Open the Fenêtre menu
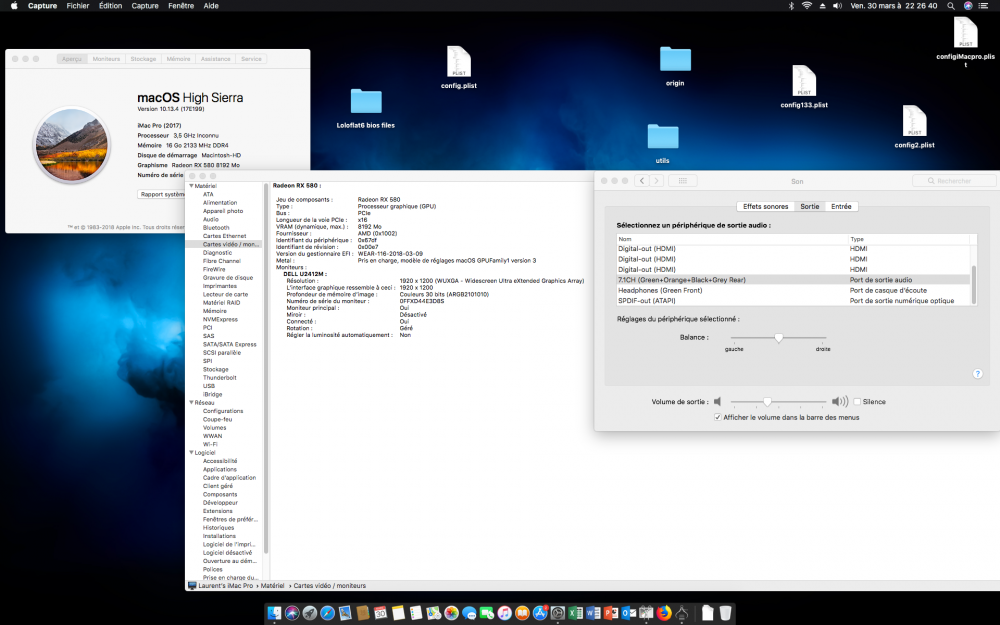The image size is (1000, 625). [x=181, y=6]
